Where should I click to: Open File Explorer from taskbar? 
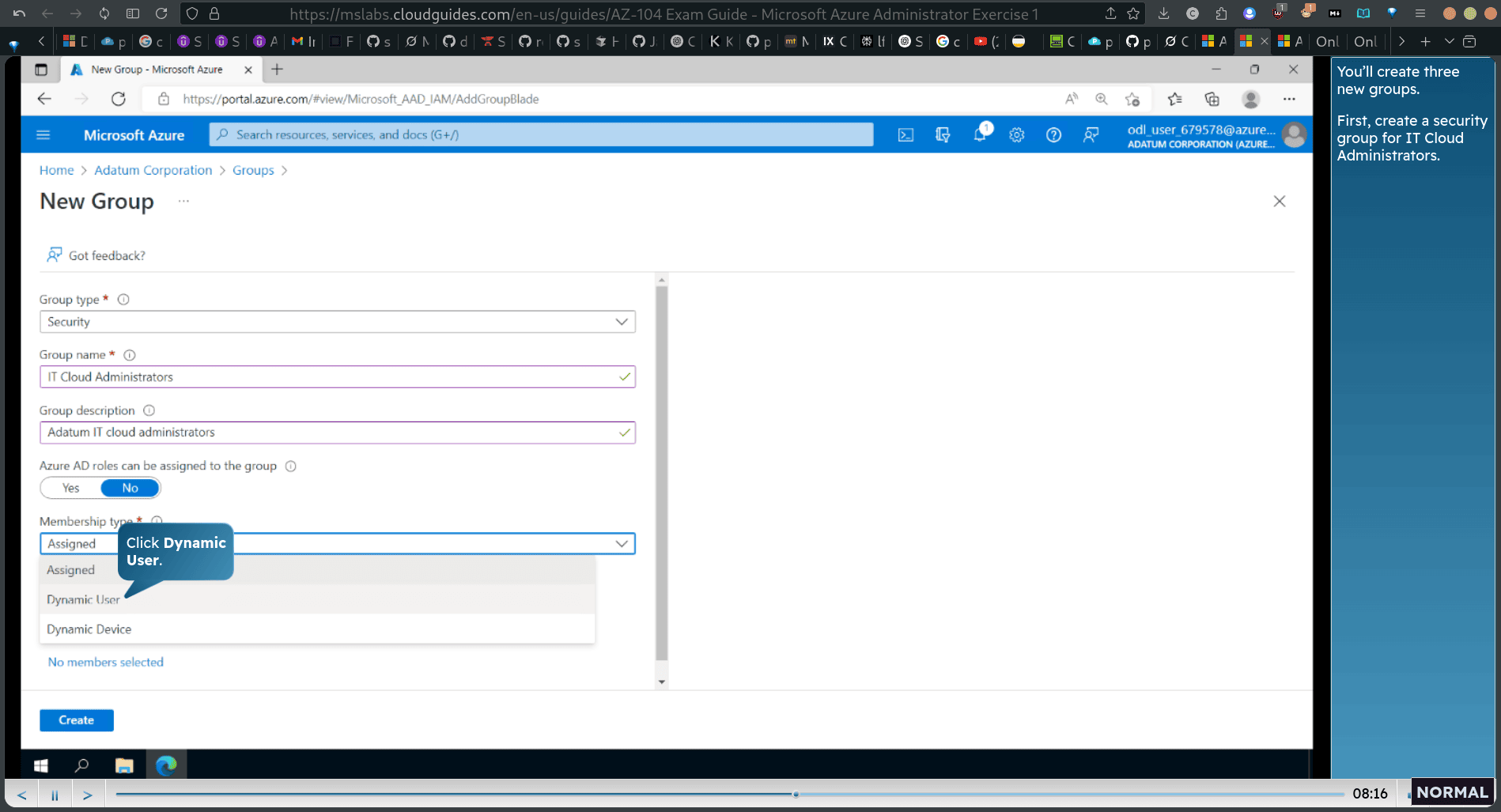pos(124,765)
